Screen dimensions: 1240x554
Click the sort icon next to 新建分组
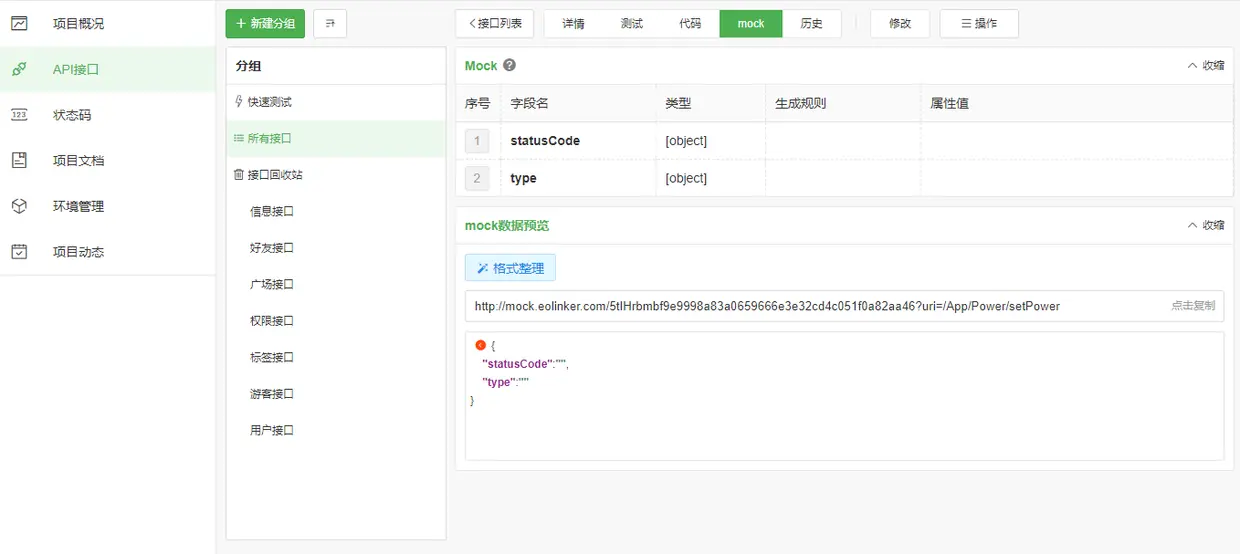tap(330, 23)
